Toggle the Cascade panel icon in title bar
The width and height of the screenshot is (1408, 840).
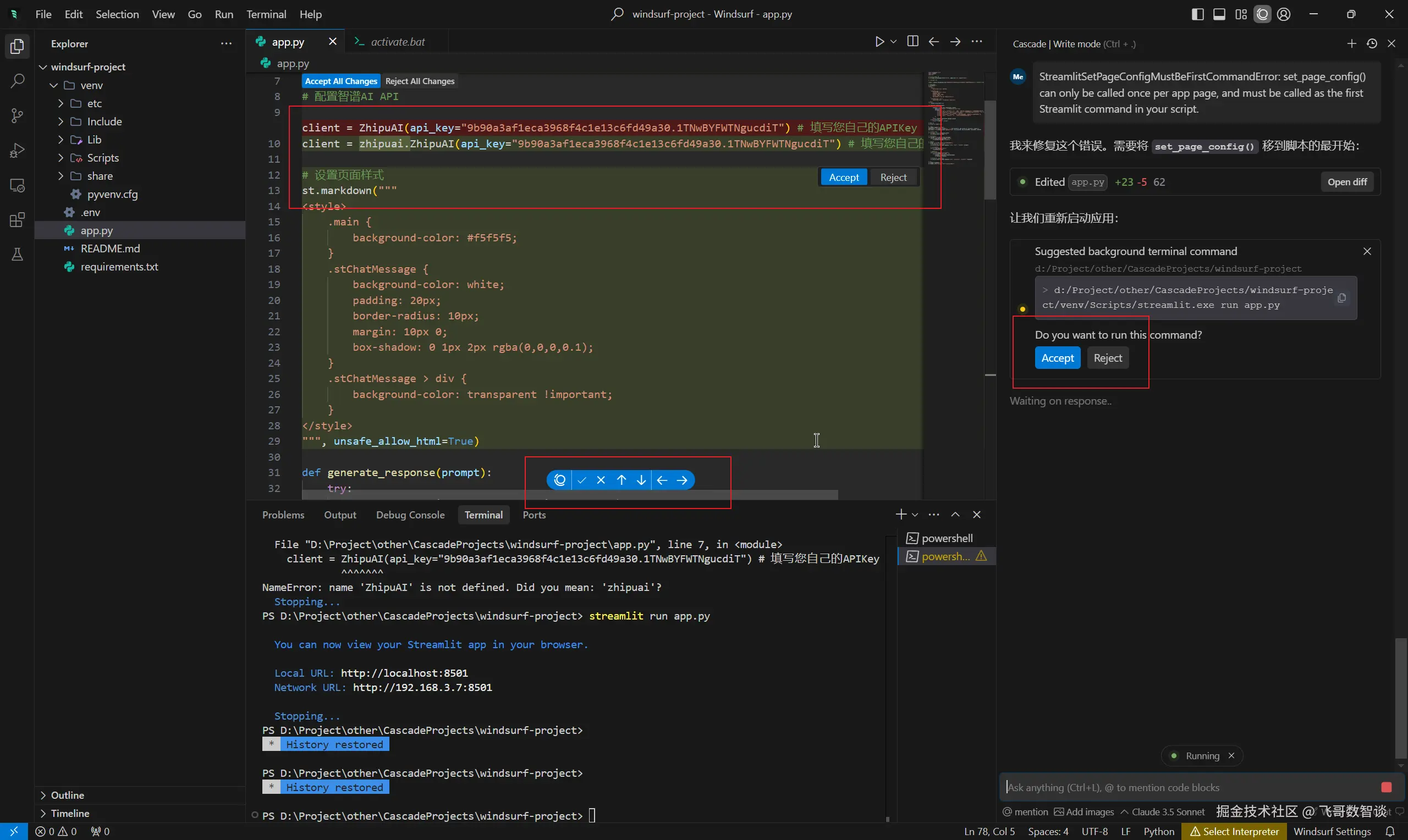click(x=1262, y=14)
